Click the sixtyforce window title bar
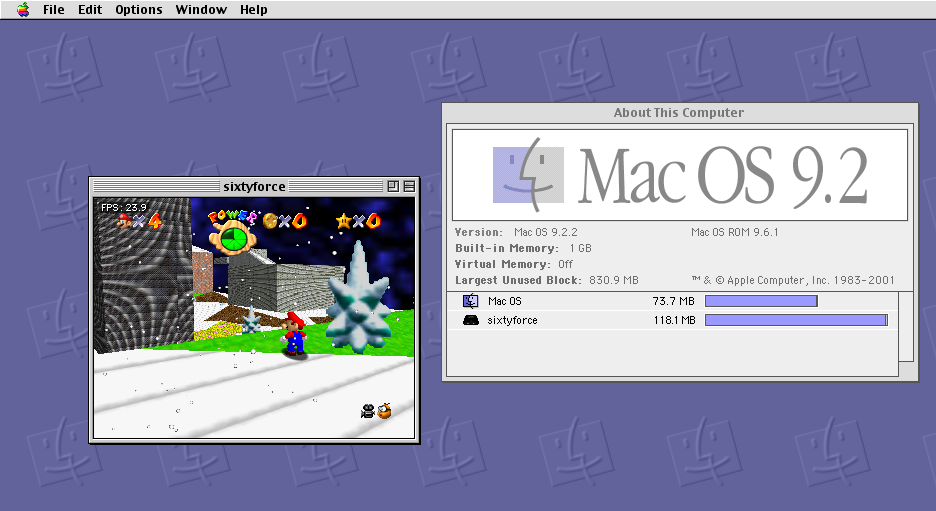 (254, 186)
